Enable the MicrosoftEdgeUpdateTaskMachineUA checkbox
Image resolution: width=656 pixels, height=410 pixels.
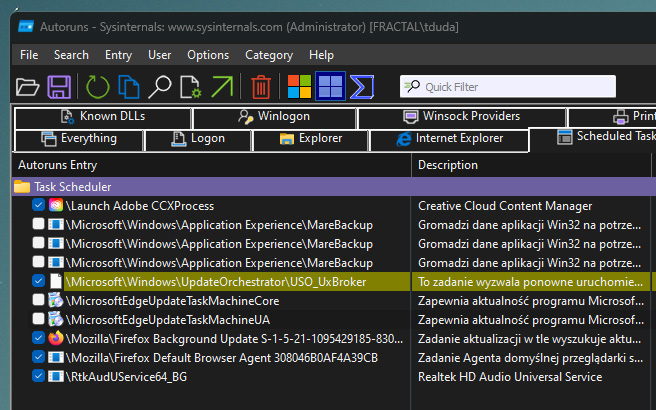38,318
